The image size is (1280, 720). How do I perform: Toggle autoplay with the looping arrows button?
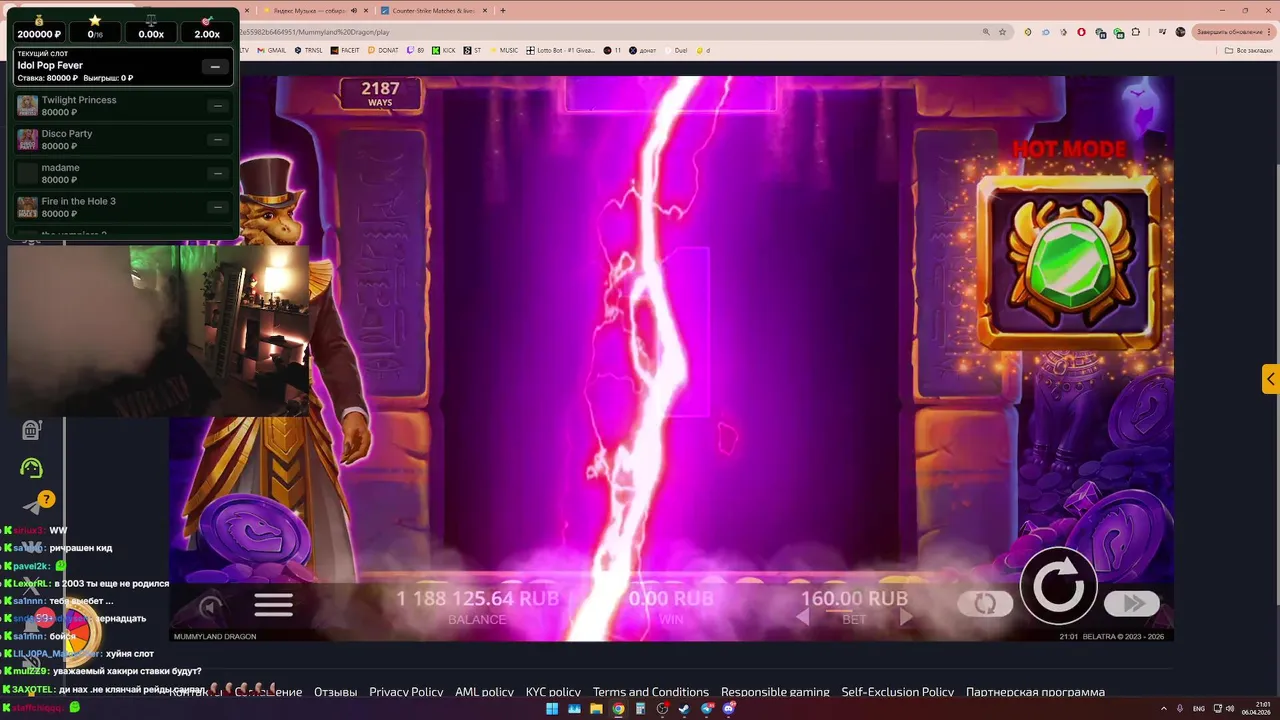(985, 603)
